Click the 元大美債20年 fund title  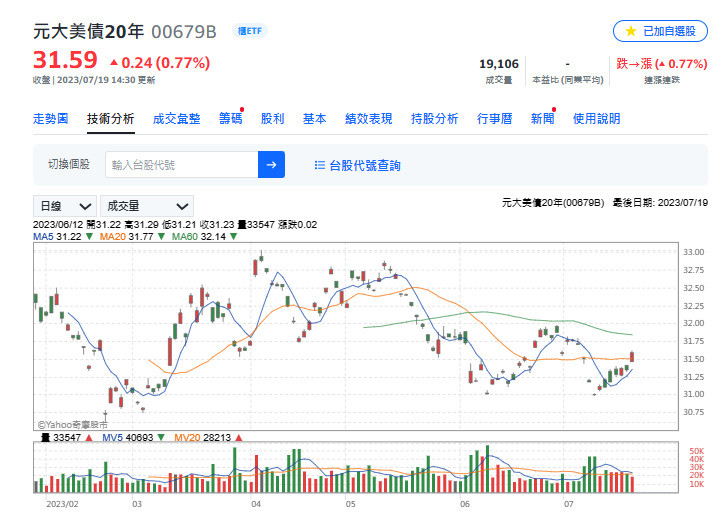[x=88, y=32]
